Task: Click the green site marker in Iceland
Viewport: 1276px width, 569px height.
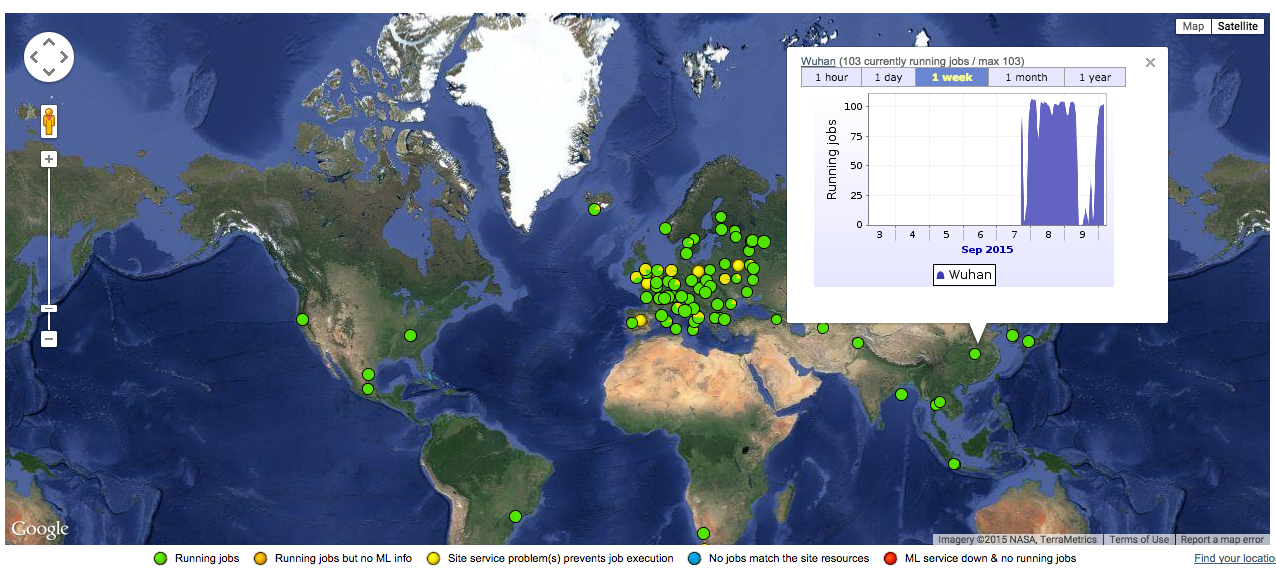Action: tap(595, 209)
